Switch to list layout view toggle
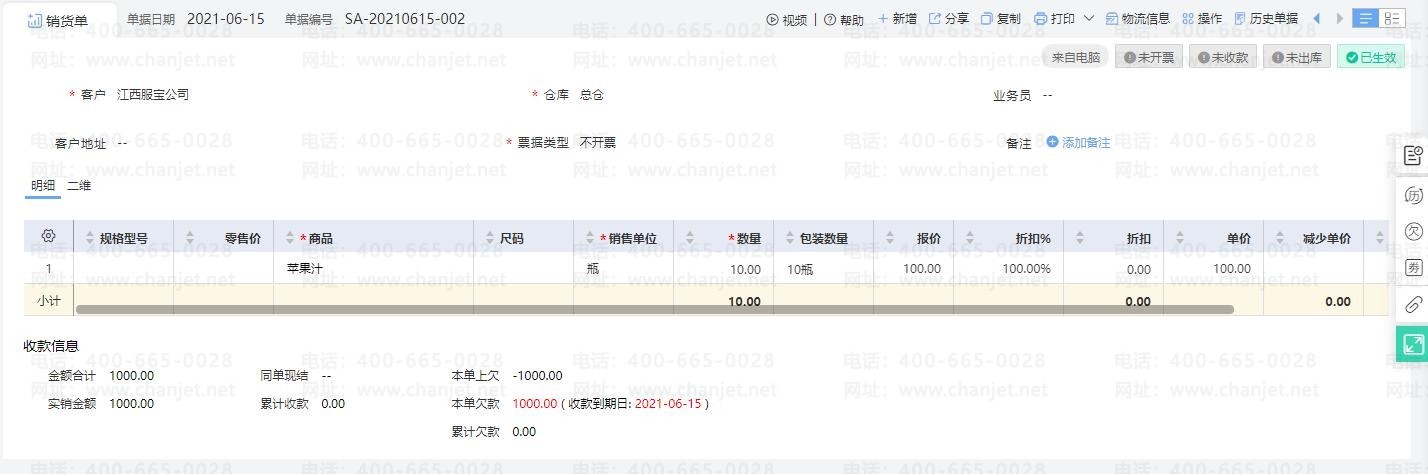Image resolution: width=1428 pixels, height=474 pixels. coord(1365,19)
